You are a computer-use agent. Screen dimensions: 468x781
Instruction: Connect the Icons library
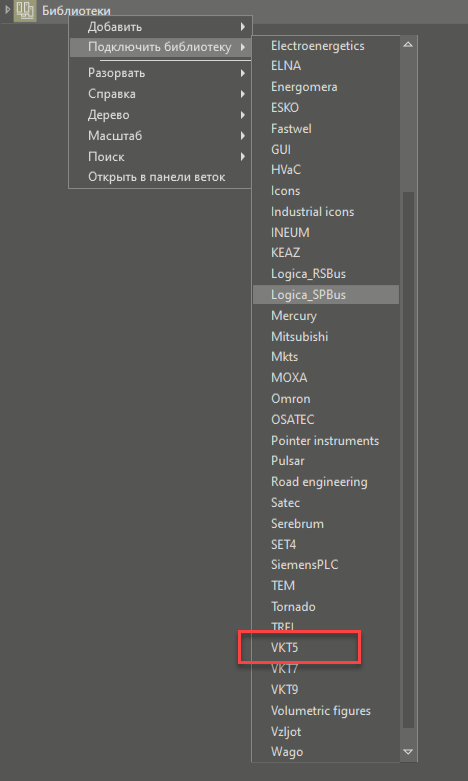326,191
